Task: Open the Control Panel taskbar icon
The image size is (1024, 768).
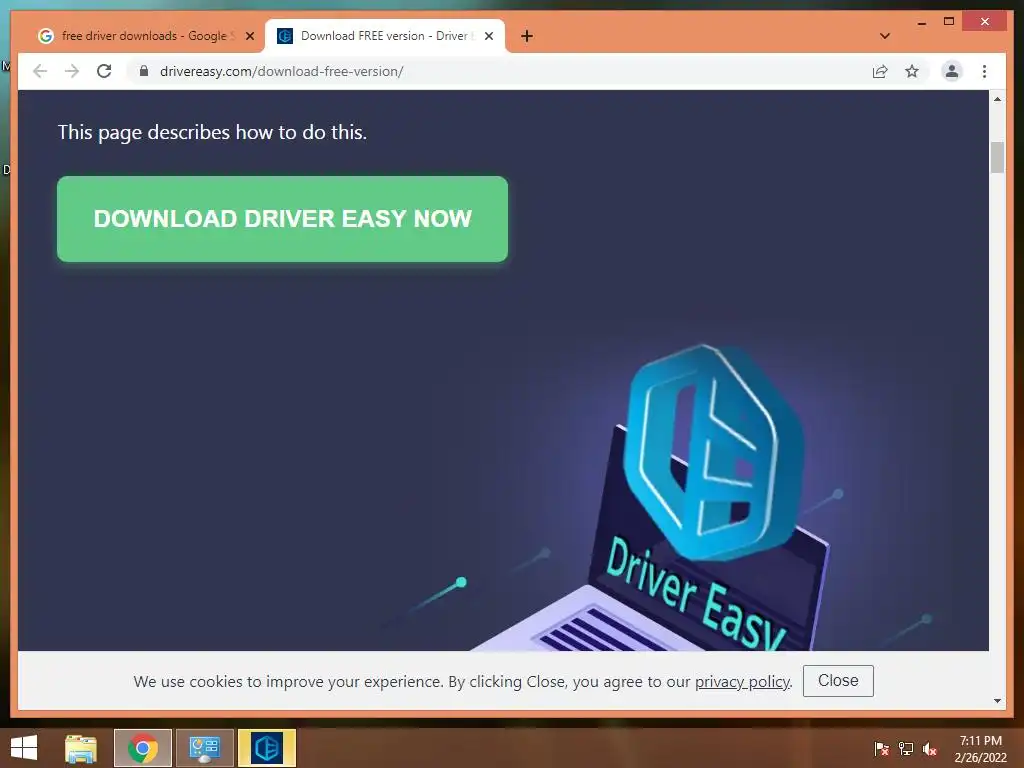Action: tap(204, 748)
